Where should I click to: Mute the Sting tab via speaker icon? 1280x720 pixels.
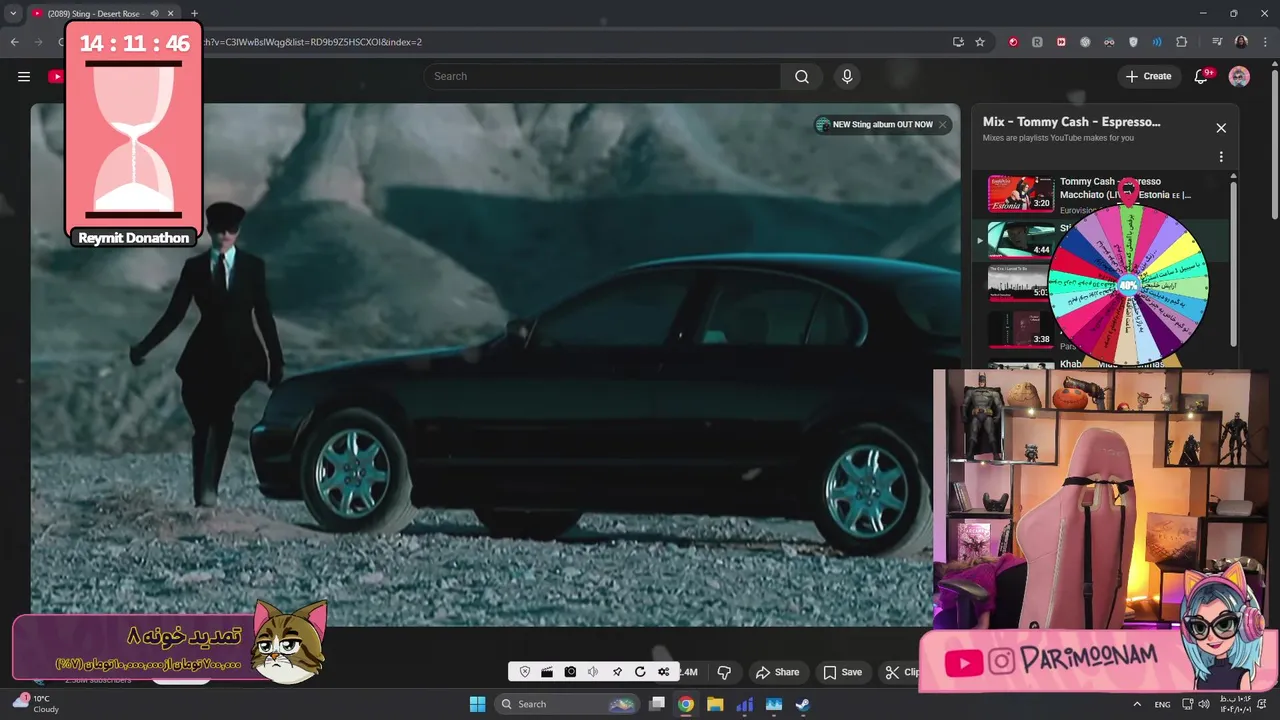[154, 14]
